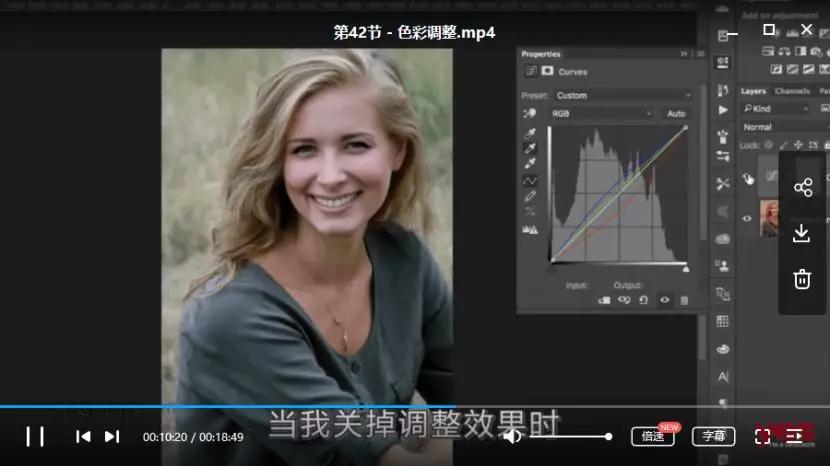830x466 pixels.
Task: Click the video progress bar
Action: [415, 407]
